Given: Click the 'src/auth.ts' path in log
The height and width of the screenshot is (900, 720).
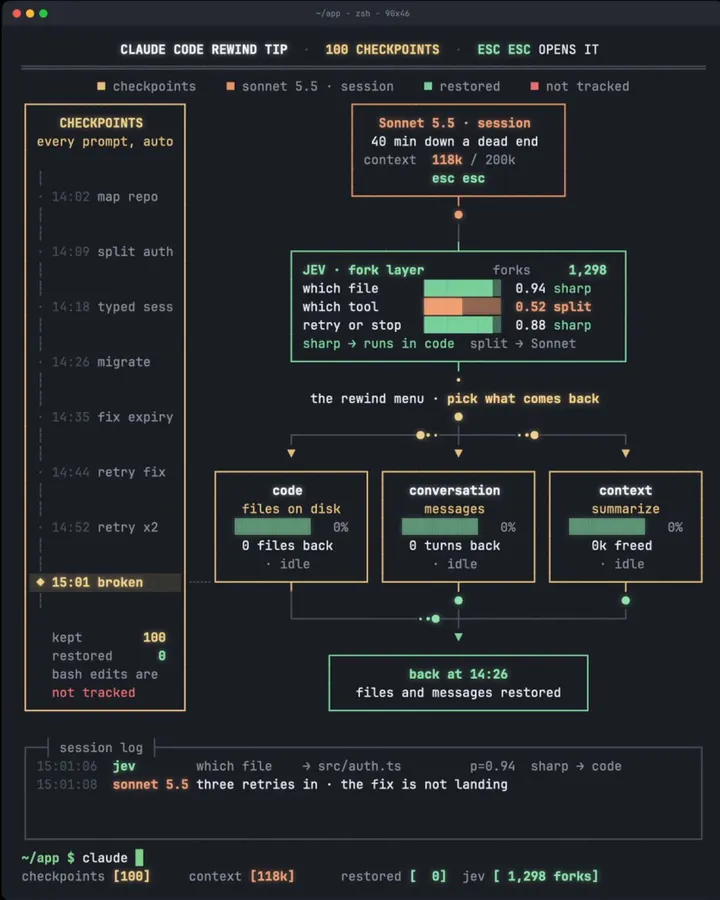Looking at the screenshot, I should click(x=359, y=766).
